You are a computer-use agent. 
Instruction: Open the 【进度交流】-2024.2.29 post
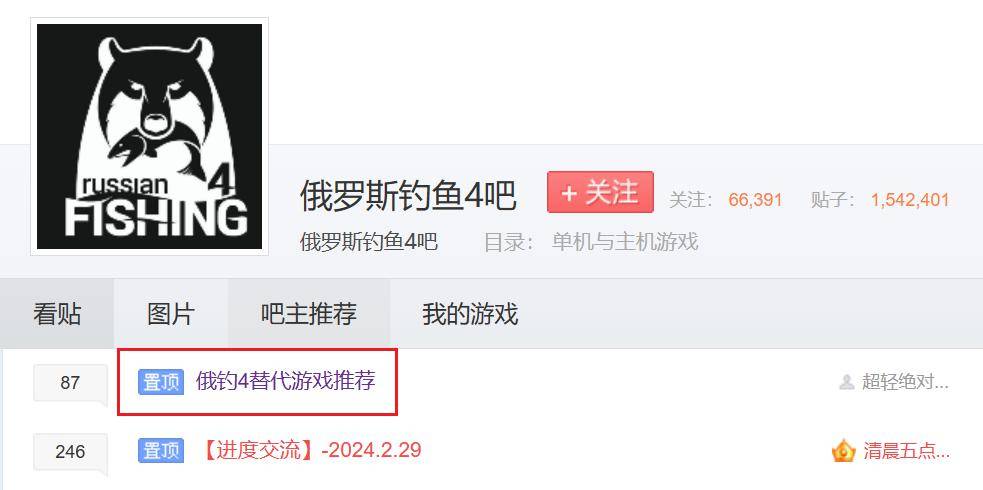pos(310,450)
